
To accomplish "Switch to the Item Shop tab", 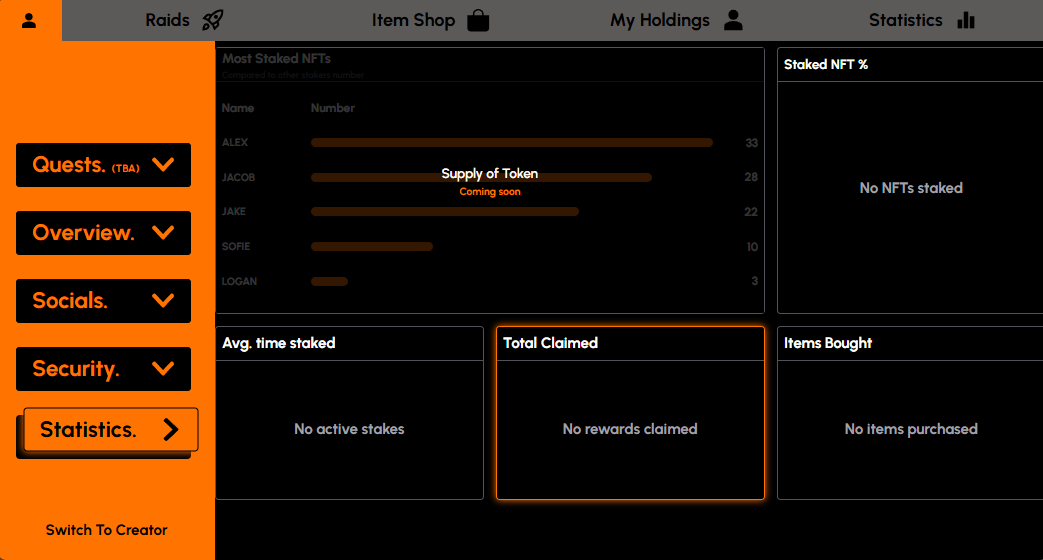I will pyautogui.click(x=413, y=20).
